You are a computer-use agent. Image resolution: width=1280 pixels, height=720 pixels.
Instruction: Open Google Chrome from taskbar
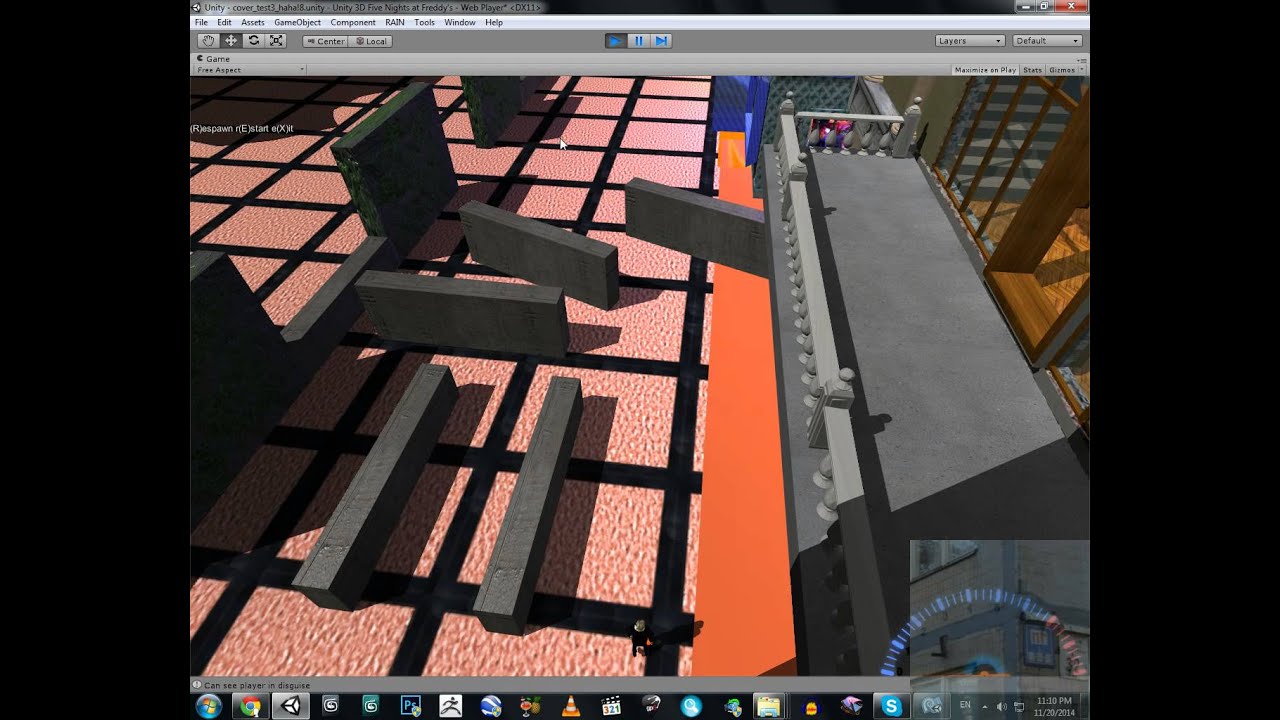[250, 706]
